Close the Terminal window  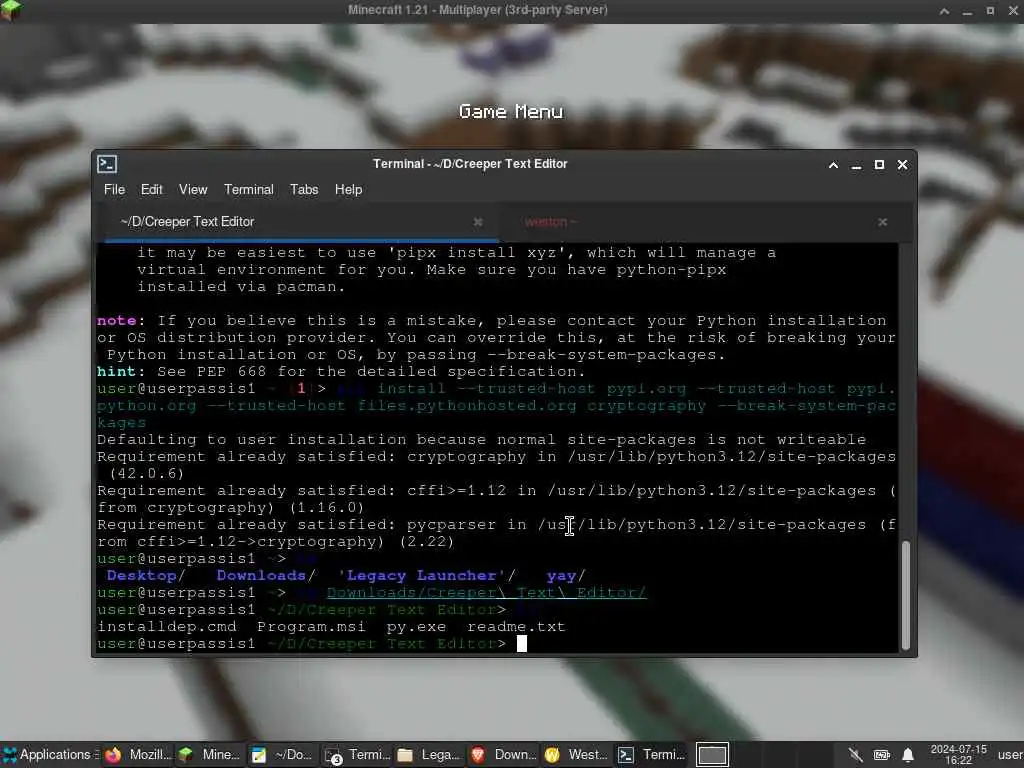(902, 165)
